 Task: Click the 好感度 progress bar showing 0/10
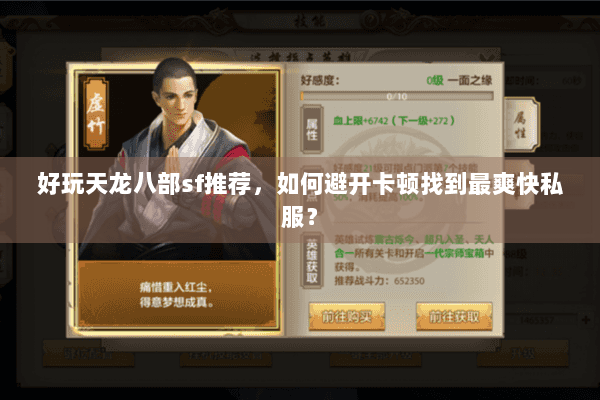click(397, 96)
